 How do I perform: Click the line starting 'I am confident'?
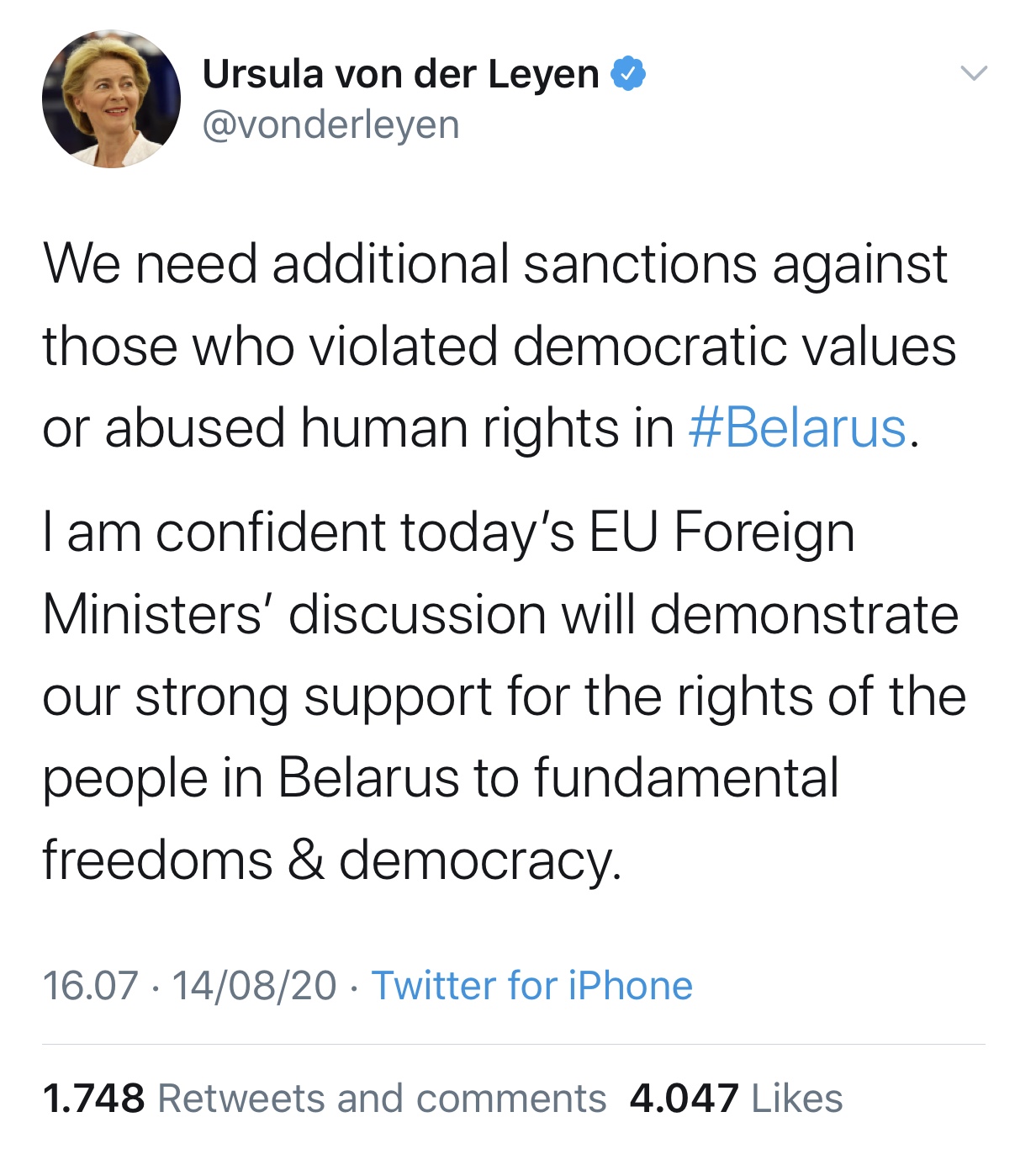[x=448, y=532]
